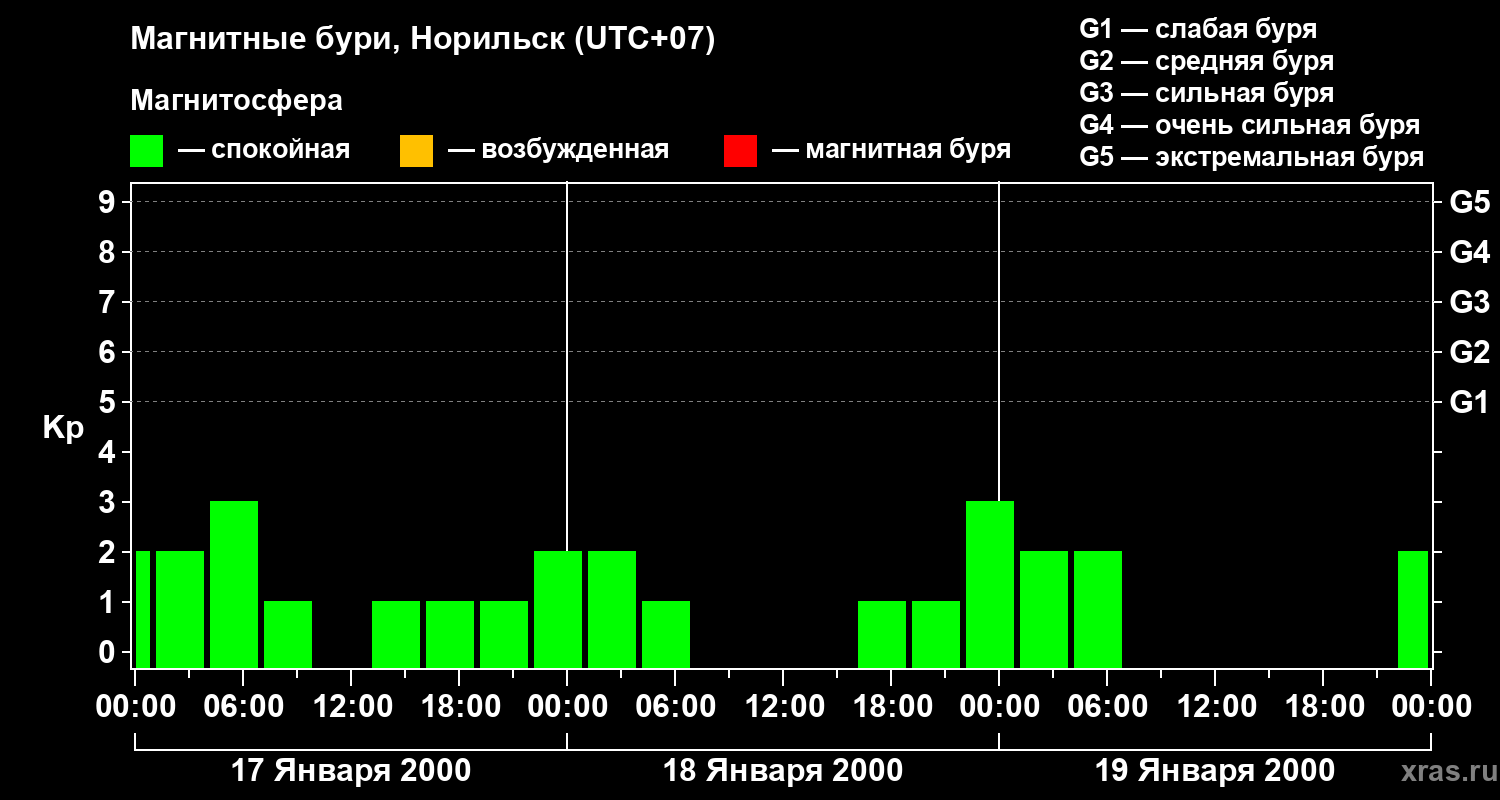The width and height of the screenshot is (1500, 800).
Task: Click the date label '19 Января 2000'
Action: click(1215, 771)
